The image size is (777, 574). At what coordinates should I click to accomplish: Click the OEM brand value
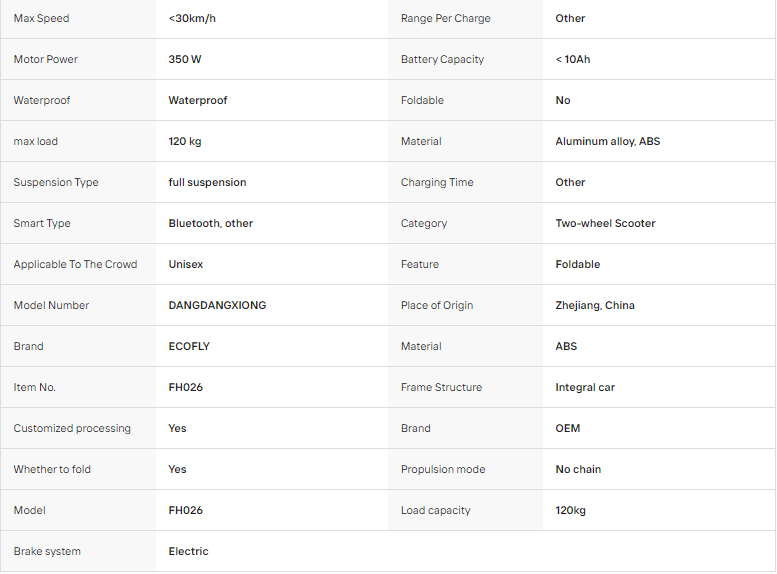(x=567, y=429)
